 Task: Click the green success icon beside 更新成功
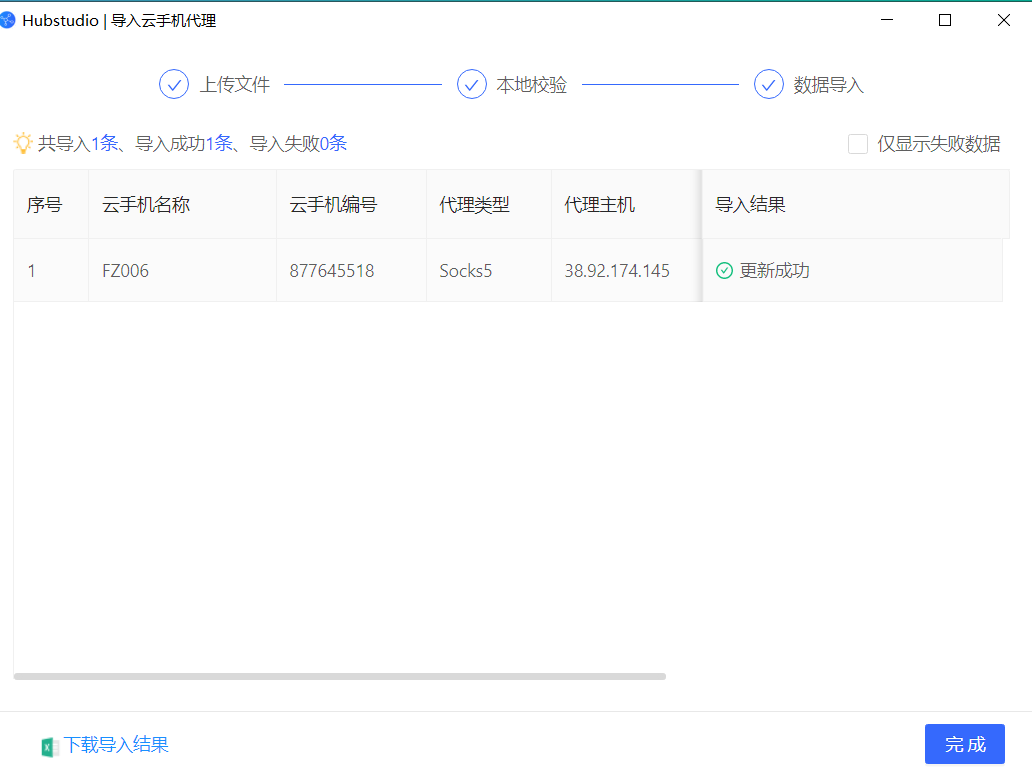pos(724,271)
